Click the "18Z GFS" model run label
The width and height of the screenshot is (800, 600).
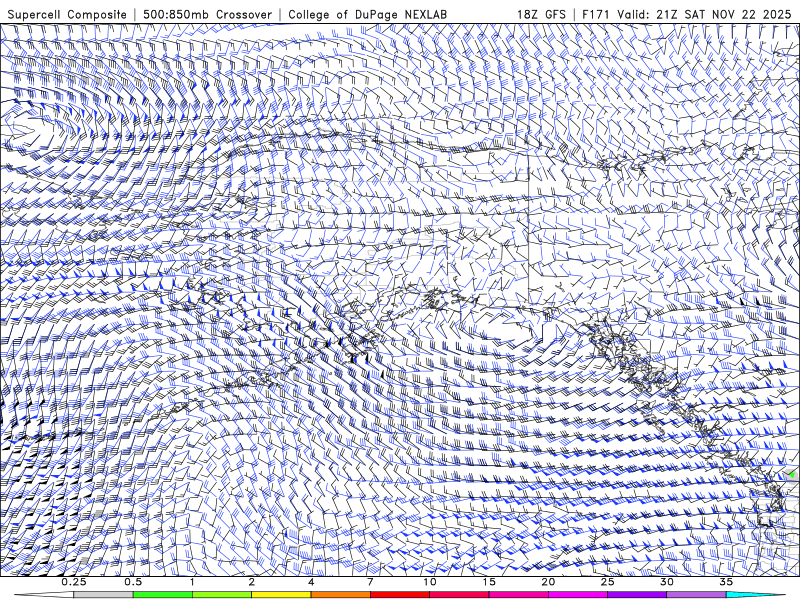point(541,14)
